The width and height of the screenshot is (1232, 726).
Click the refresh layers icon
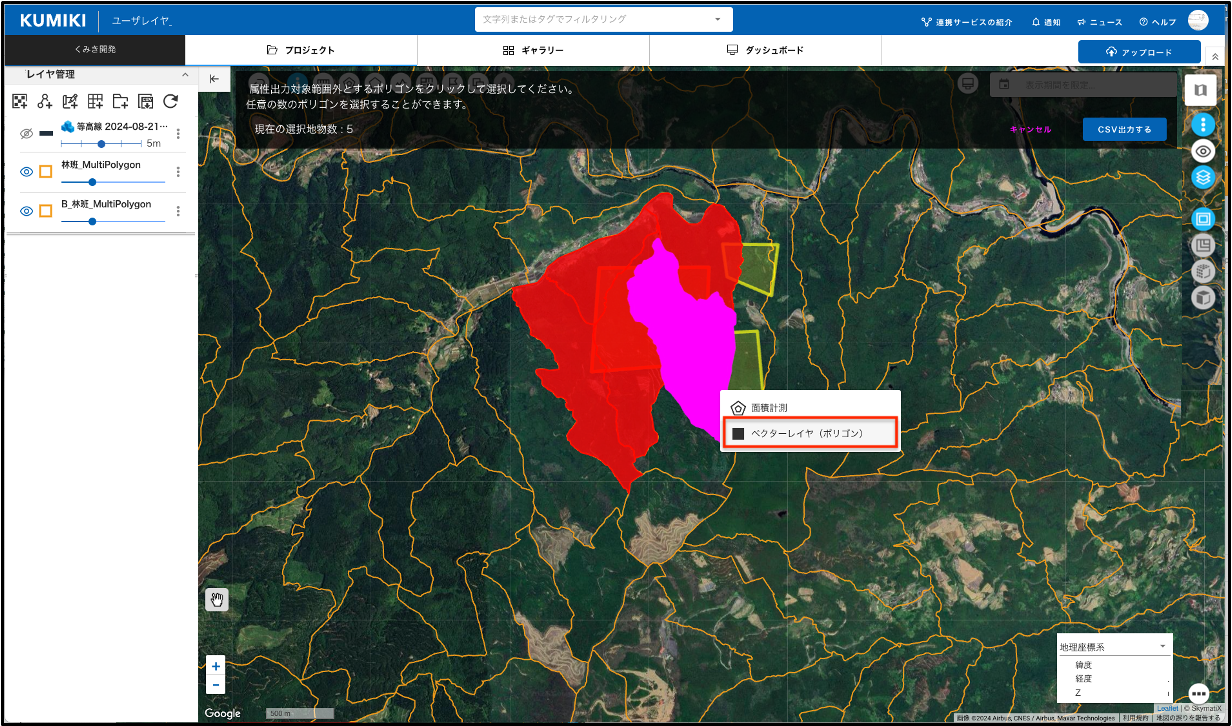click(171, 101)
